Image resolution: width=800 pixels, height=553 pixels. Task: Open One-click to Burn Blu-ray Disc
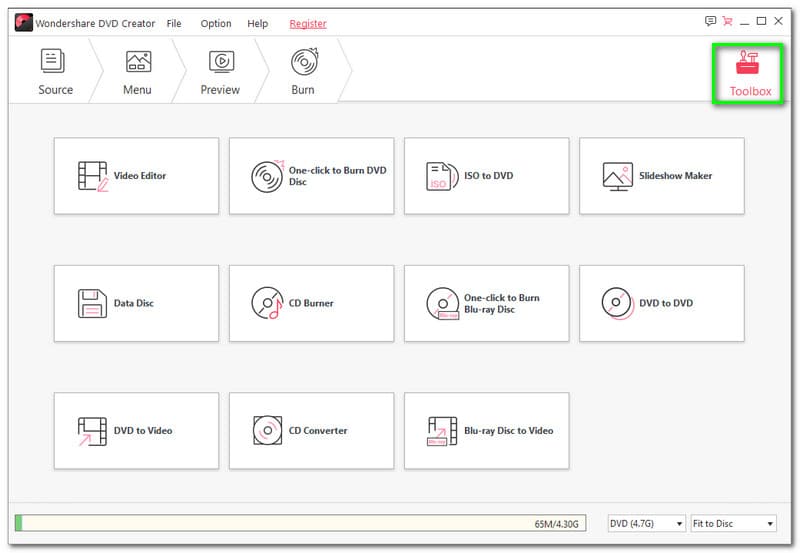pyautogui.click(x=486, y=303)
